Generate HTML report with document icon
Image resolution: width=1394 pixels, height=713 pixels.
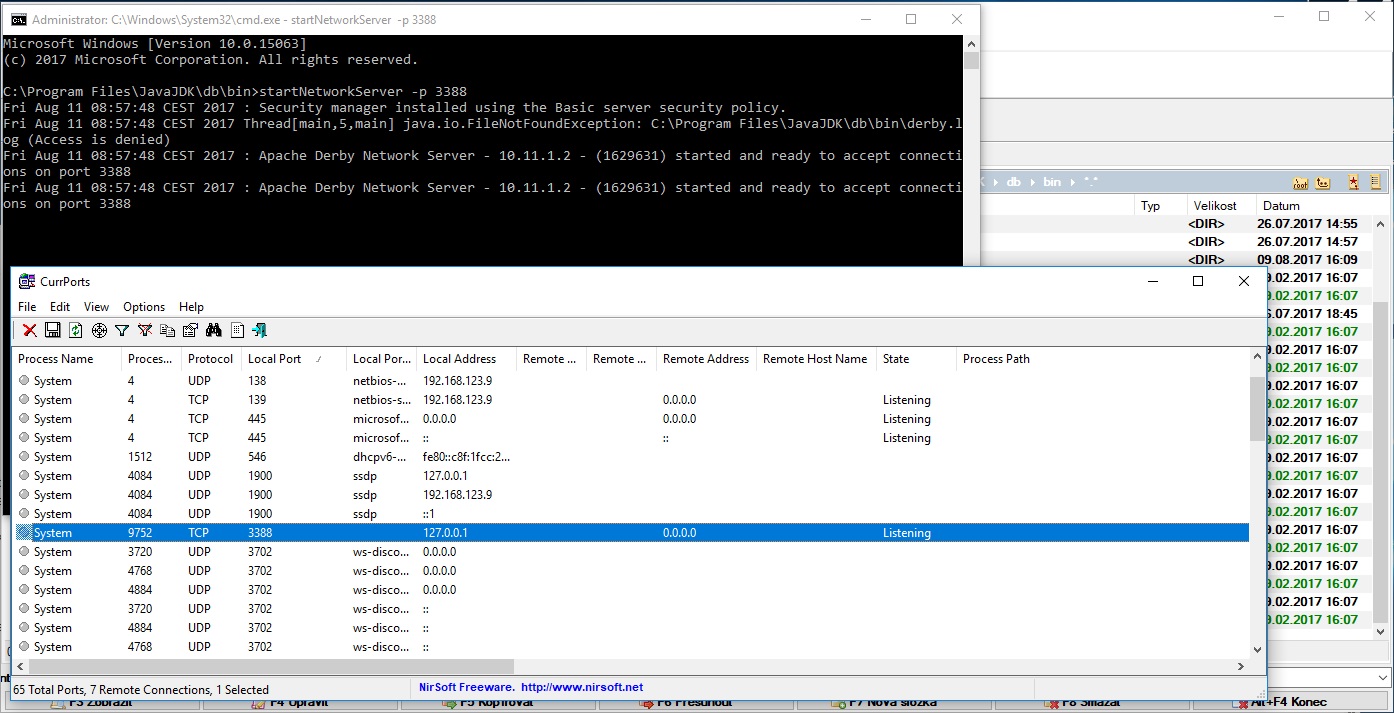coord(236,330)
